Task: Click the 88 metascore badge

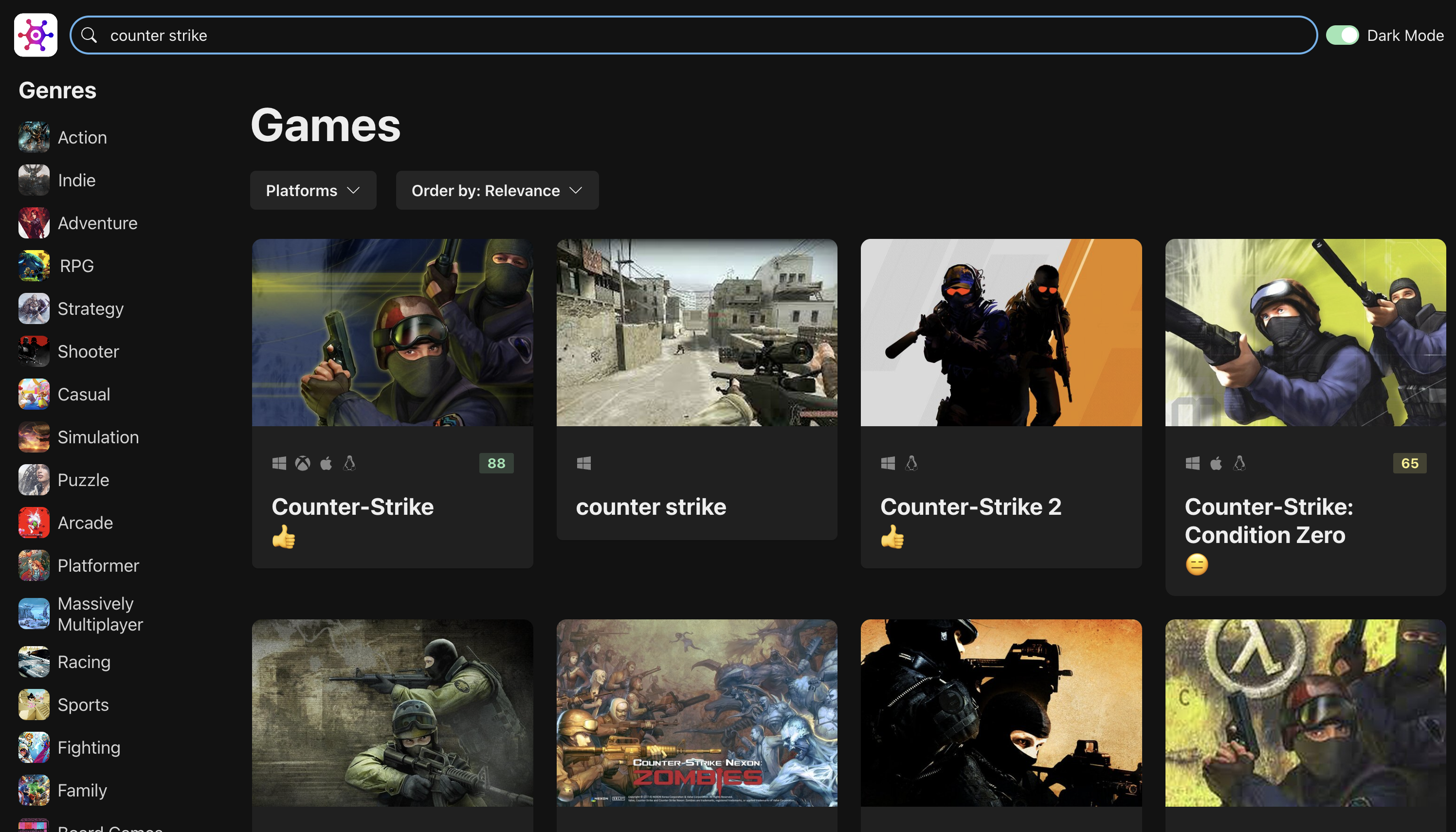Action: [496, 463]
